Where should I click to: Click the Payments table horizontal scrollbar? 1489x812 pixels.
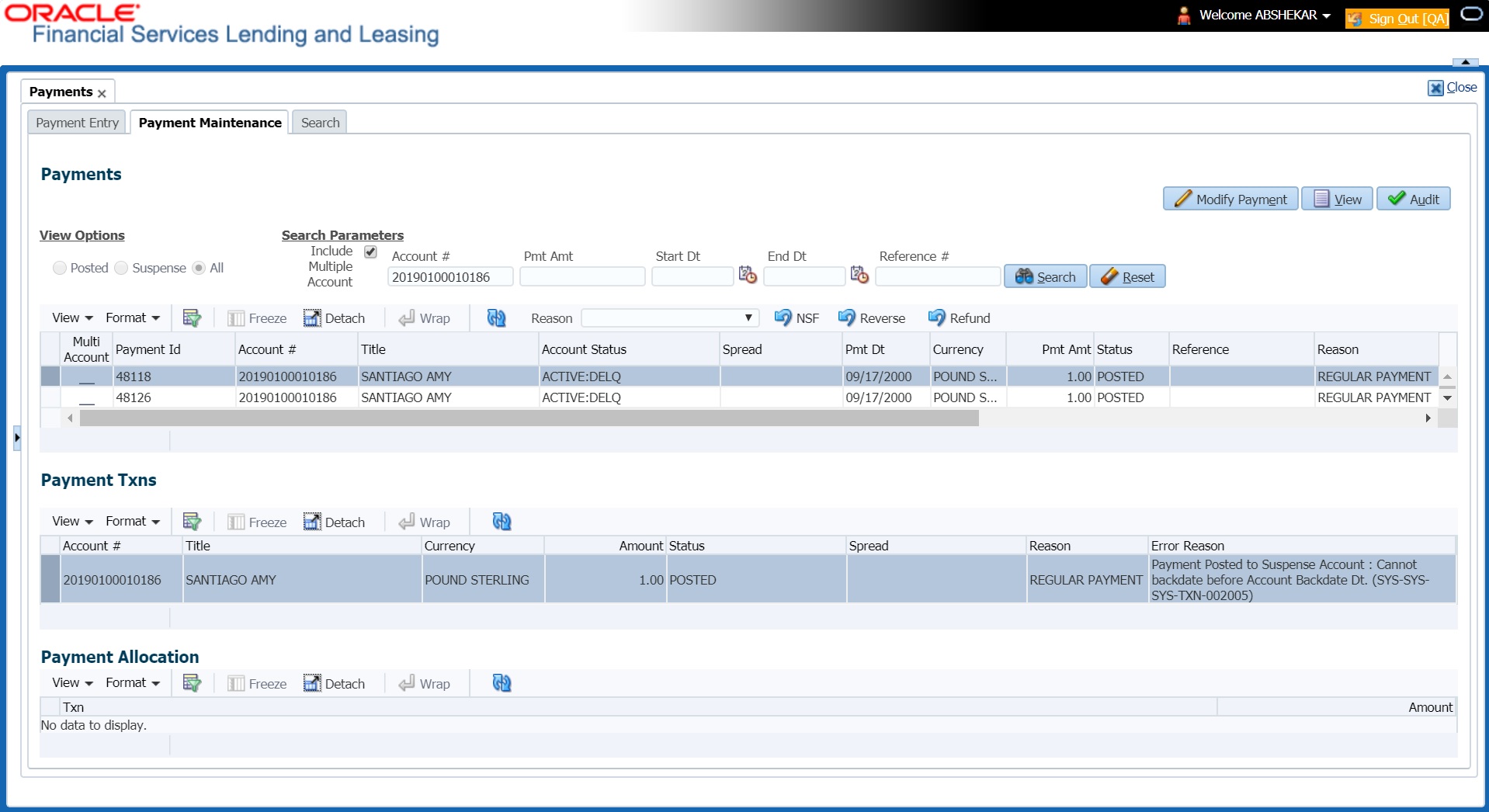coord(528,418)
